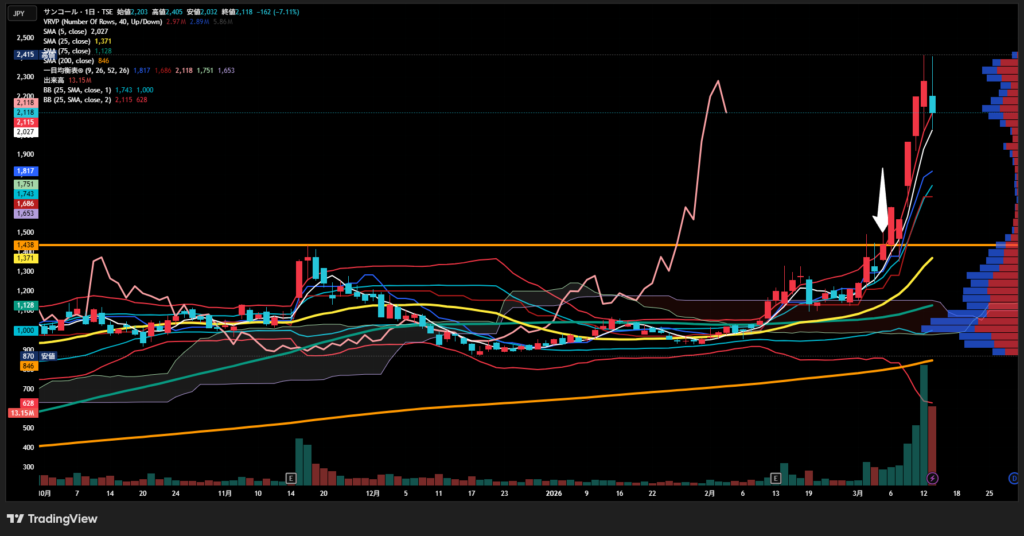Click the red 13.15M volume label
Viewport: 1024px width, 536px height.
[x=23, y=412]
